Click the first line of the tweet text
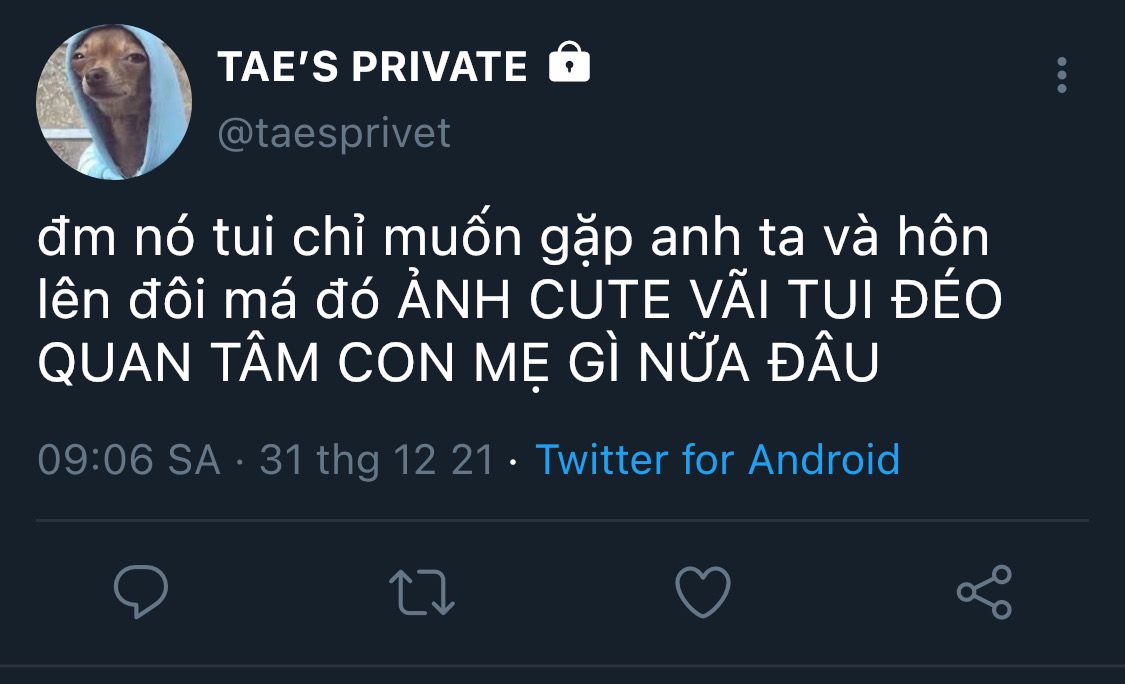The height and width of the screenshot is (684, 1125). coord(512,241)
